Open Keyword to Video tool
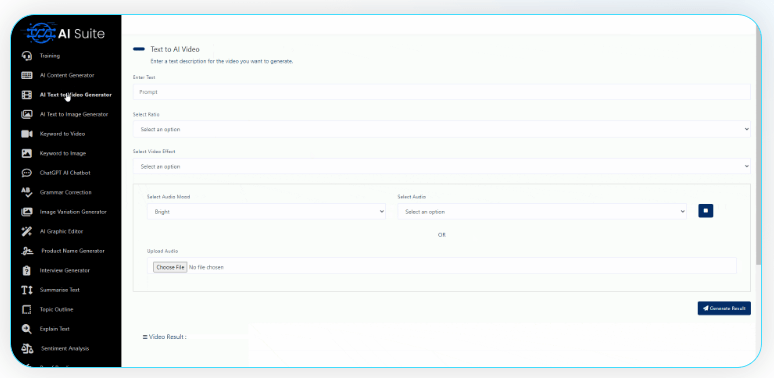 pyautogui.click(x=62, y=134)
